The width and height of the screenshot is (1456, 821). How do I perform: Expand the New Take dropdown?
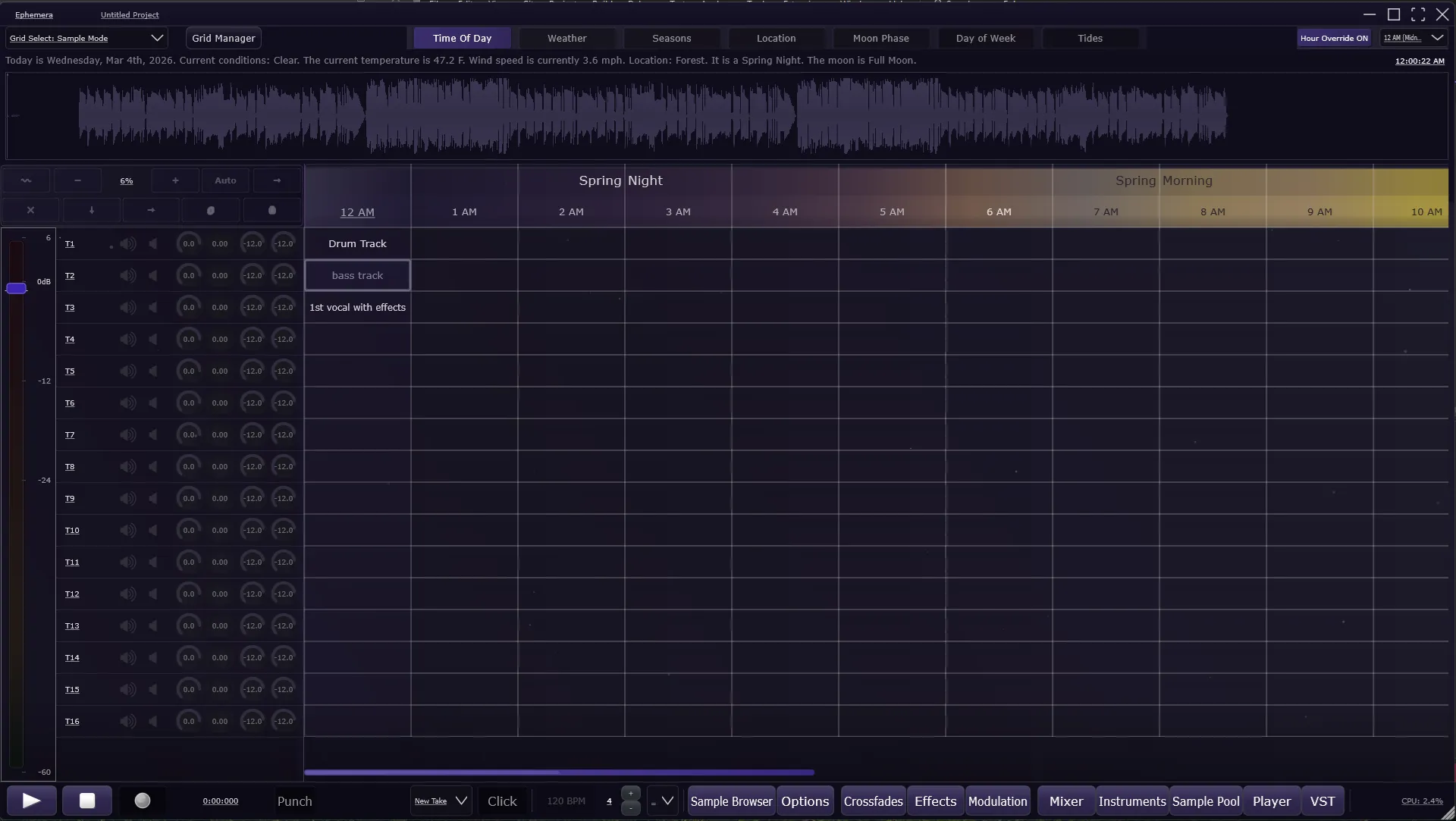pos(441,801)
